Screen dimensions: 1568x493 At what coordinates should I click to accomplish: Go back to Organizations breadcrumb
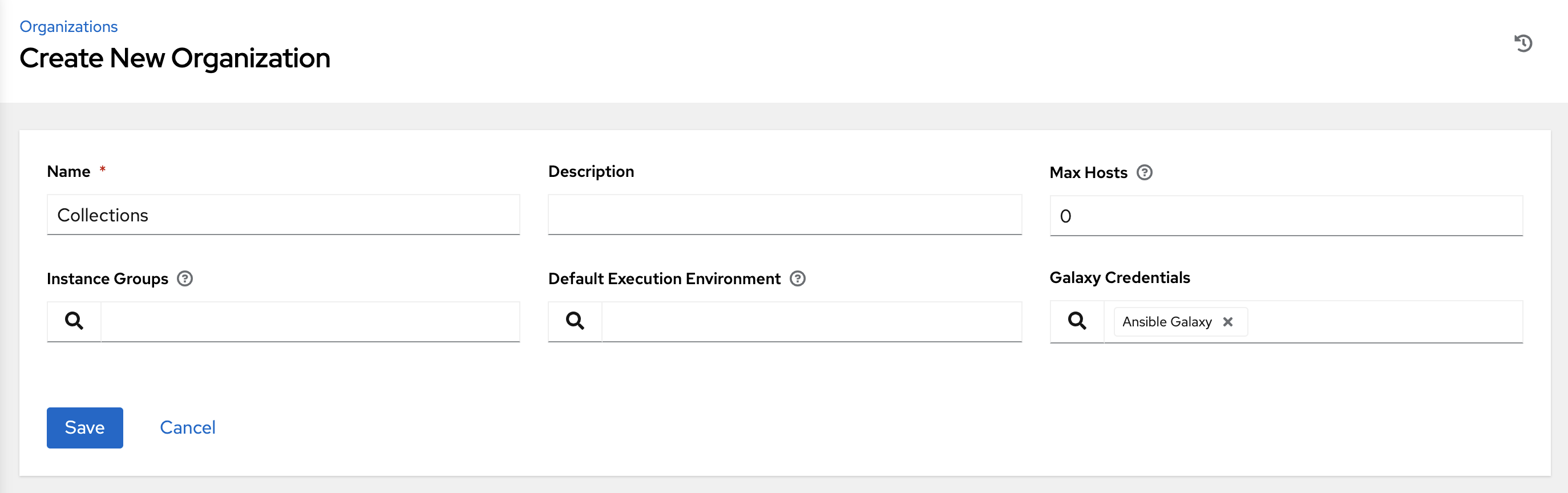tap(69, 27)
